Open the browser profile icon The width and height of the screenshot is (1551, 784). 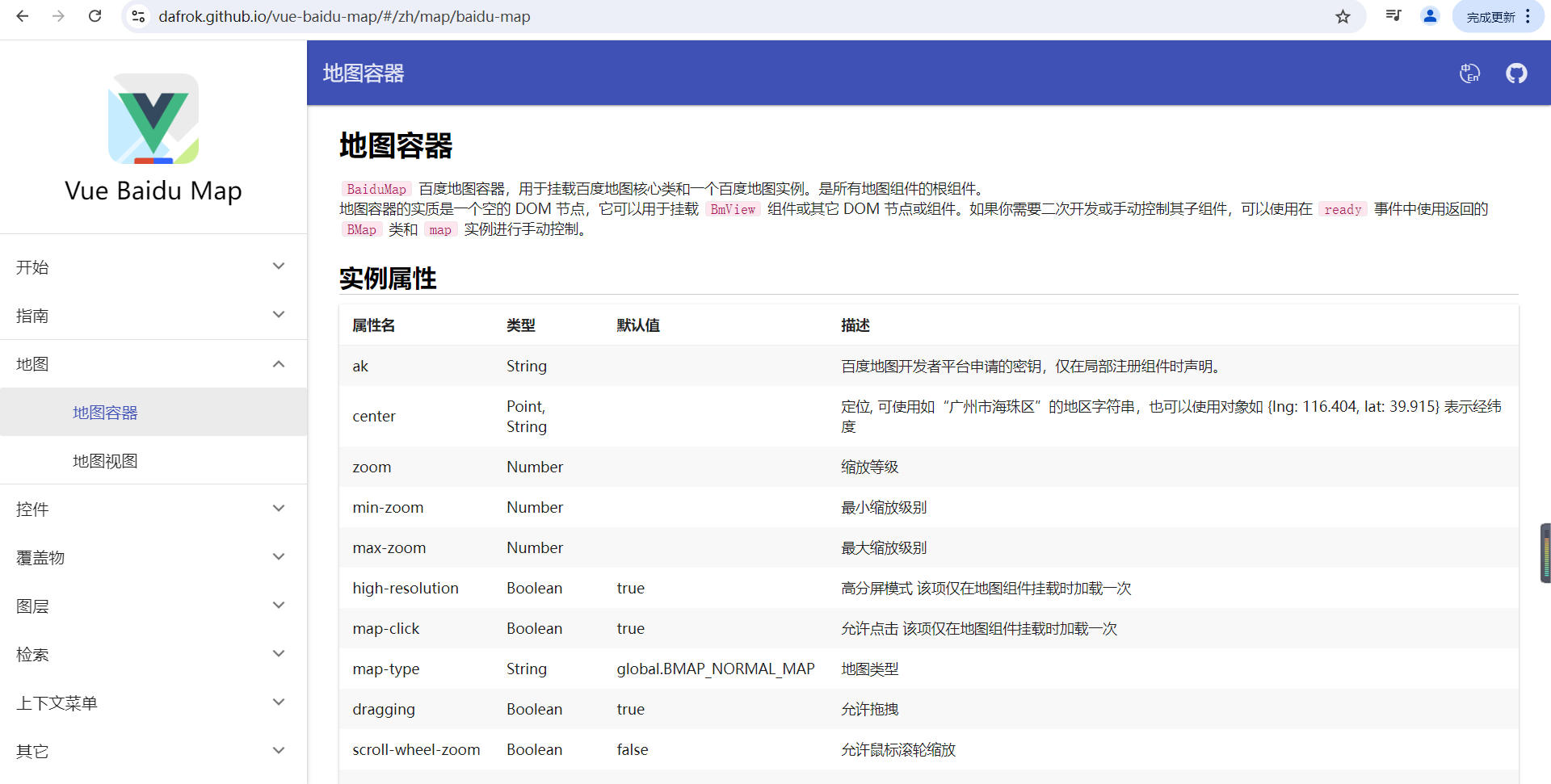pyautogui.click(x=1430, y=16)
